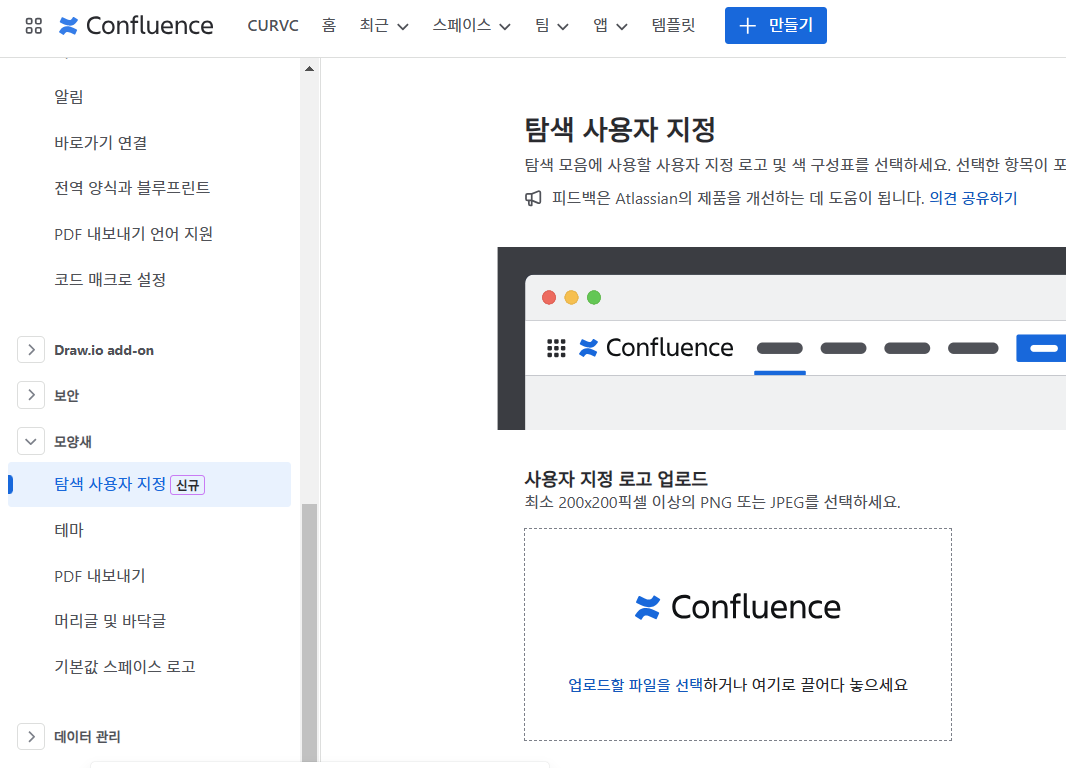Expand the Draw.io add-on section
Screen dimensions: 1066x768
coord(31,350)
